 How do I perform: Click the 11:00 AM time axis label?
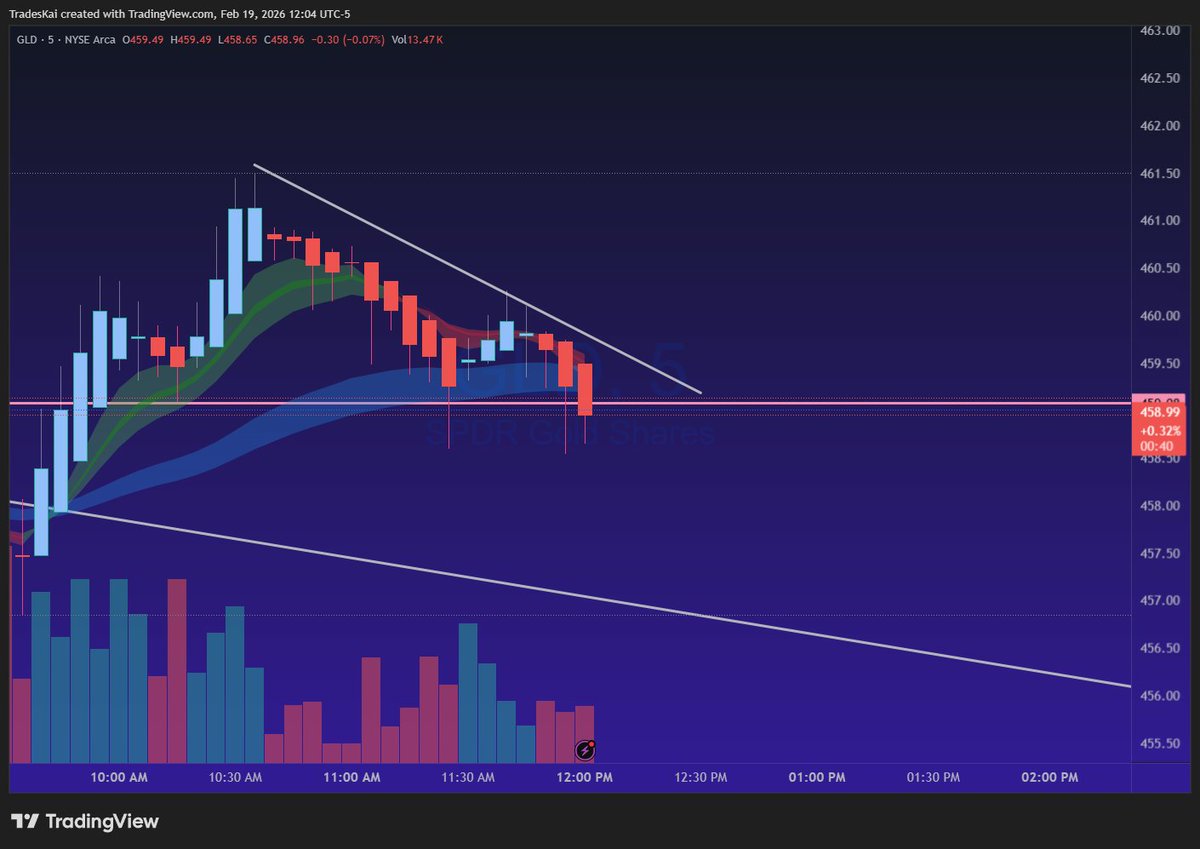pyautogui.click(x=353, y=777)
